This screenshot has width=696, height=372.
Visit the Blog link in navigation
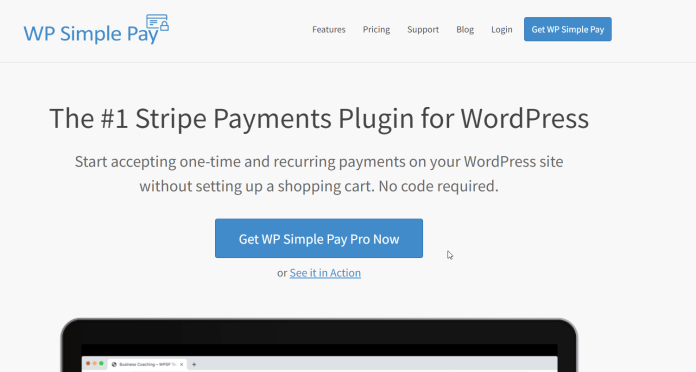(x=465, y=29)
